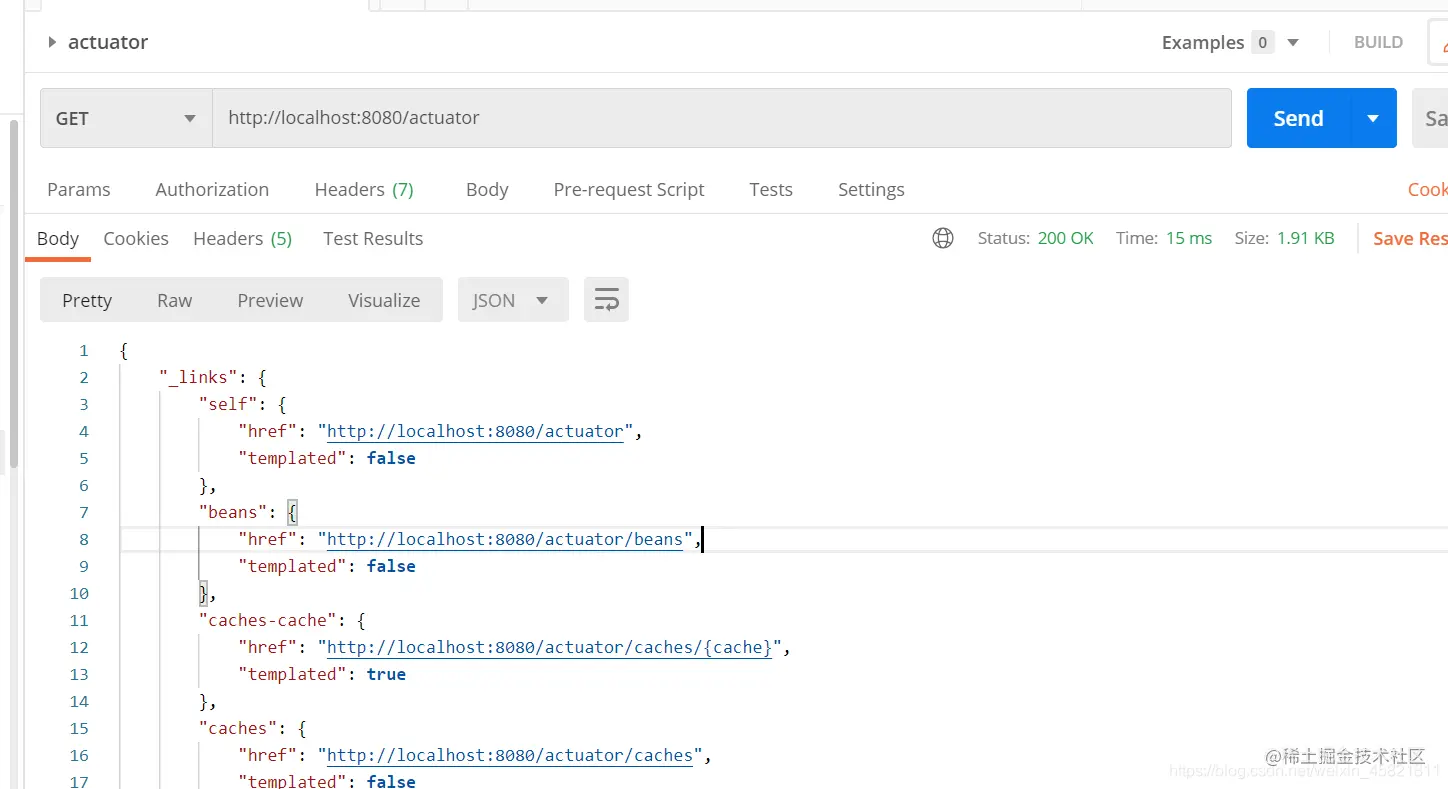Send the request
The height and width of the screenshot is (789, 1448).
(x=1298, y=118)
